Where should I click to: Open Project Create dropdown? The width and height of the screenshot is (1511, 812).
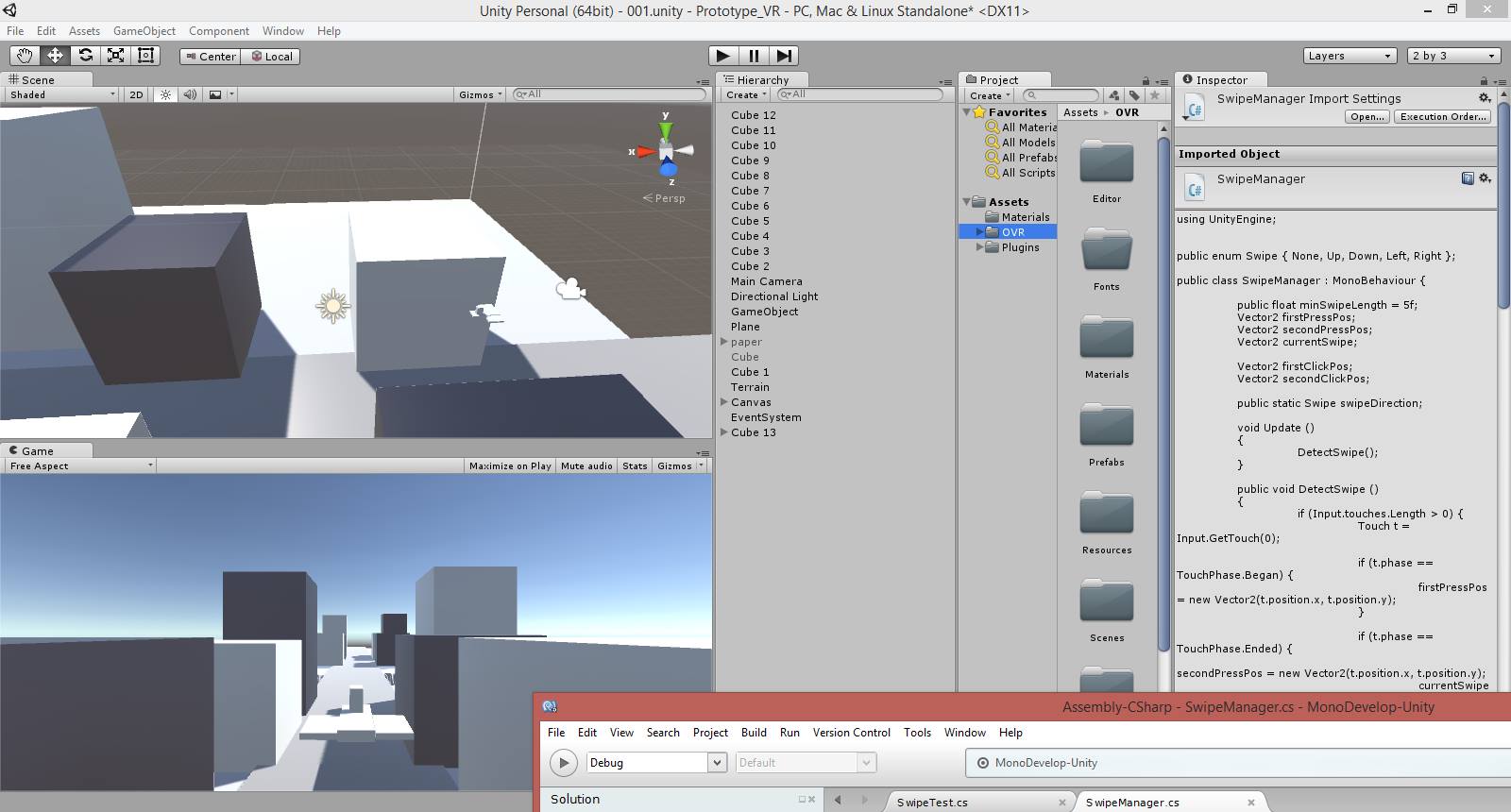990,95
